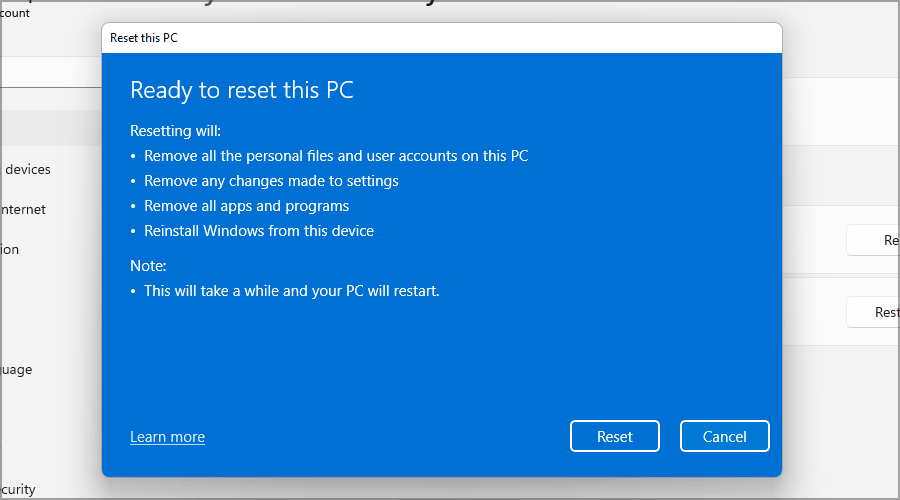Click the partially visible 'Rest' button behind the dialog
Screen dimensions: 900x500
pyautogui.click(x=873, y=312)
